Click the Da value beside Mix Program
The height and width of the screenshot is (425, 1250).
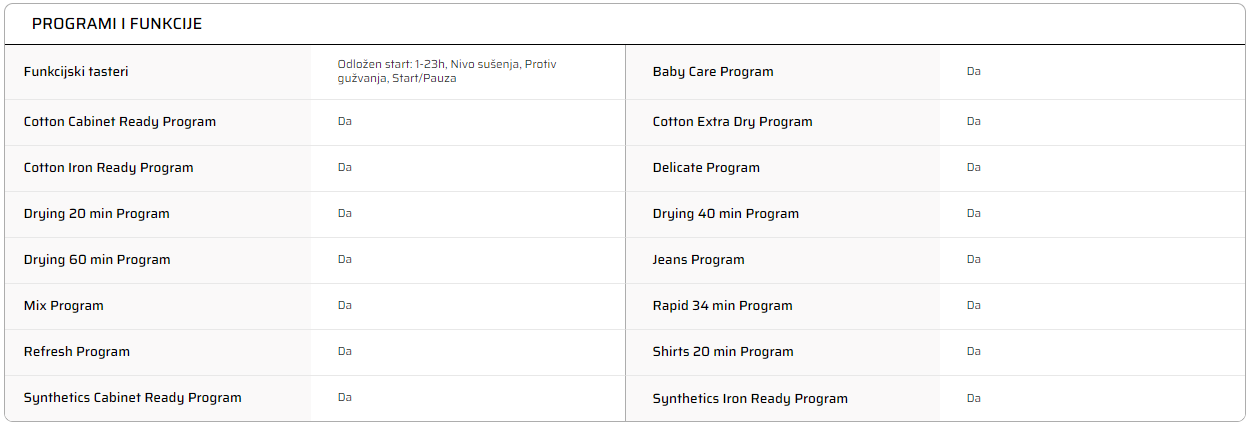[x=345, y=306]
